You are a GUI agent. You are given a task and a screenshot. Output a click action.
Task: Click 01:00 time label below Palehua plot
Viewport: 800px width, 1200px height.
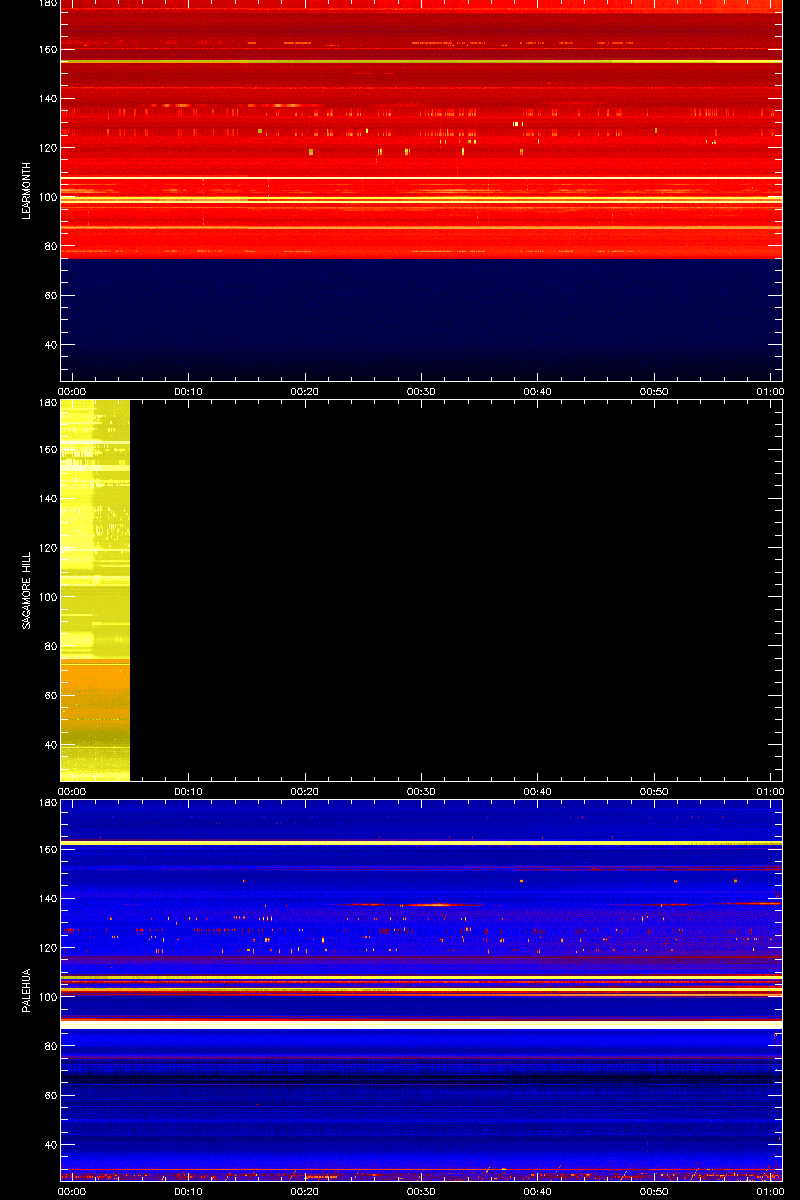click(770, 1191)
